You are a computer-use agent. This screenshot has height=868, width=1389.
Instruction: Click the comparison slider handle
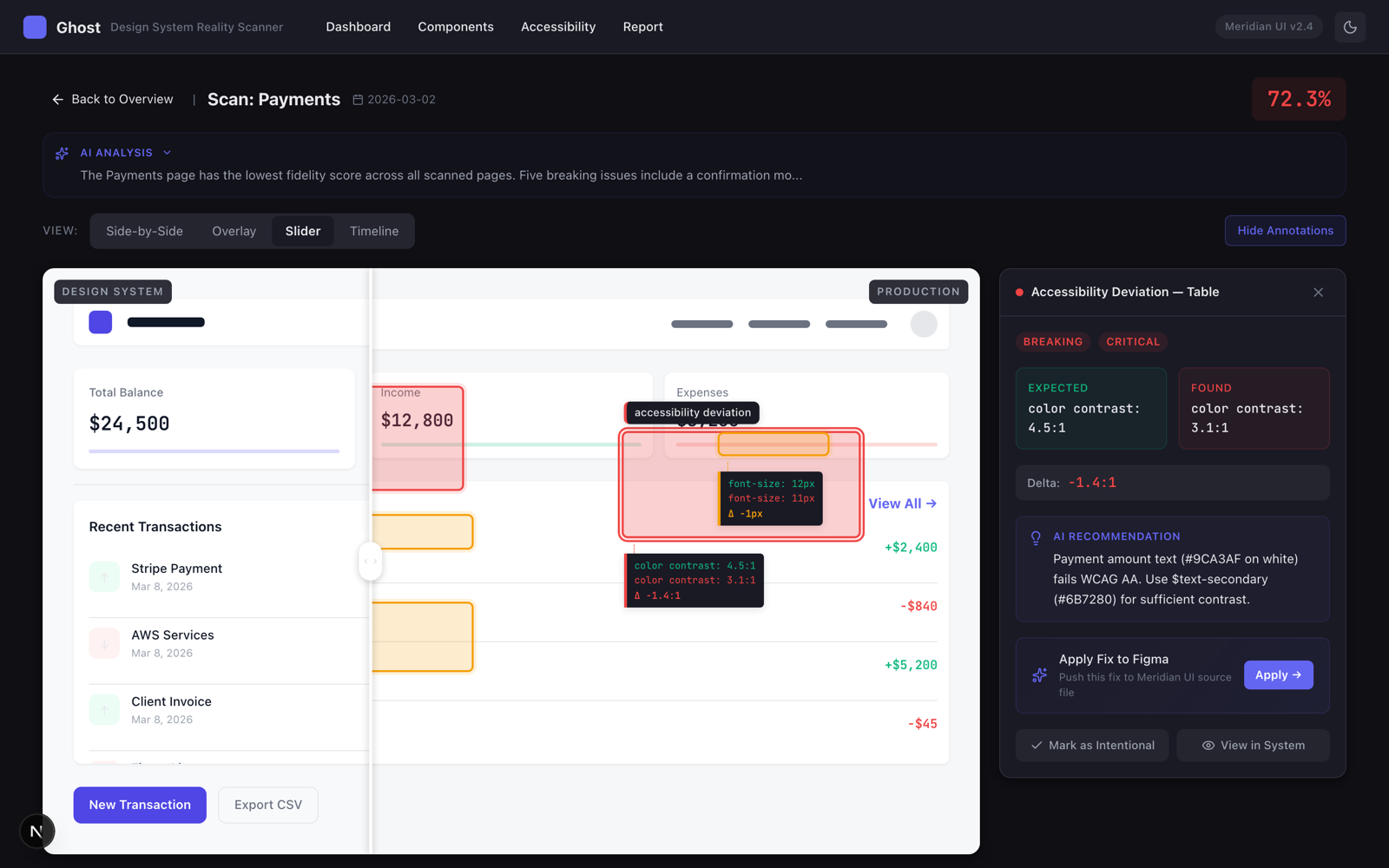tap(371, 562)
